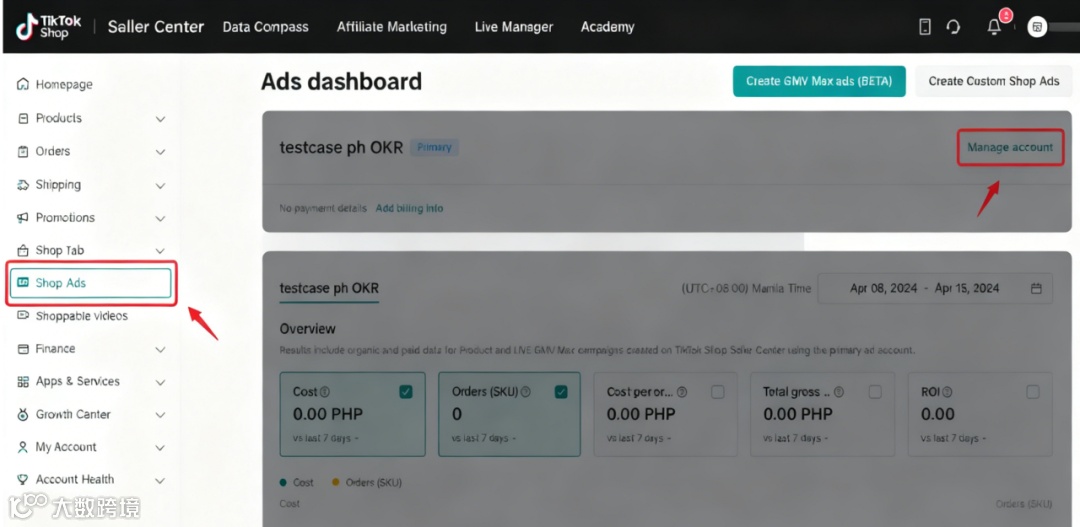Open the profile avatar menu

1037,27
